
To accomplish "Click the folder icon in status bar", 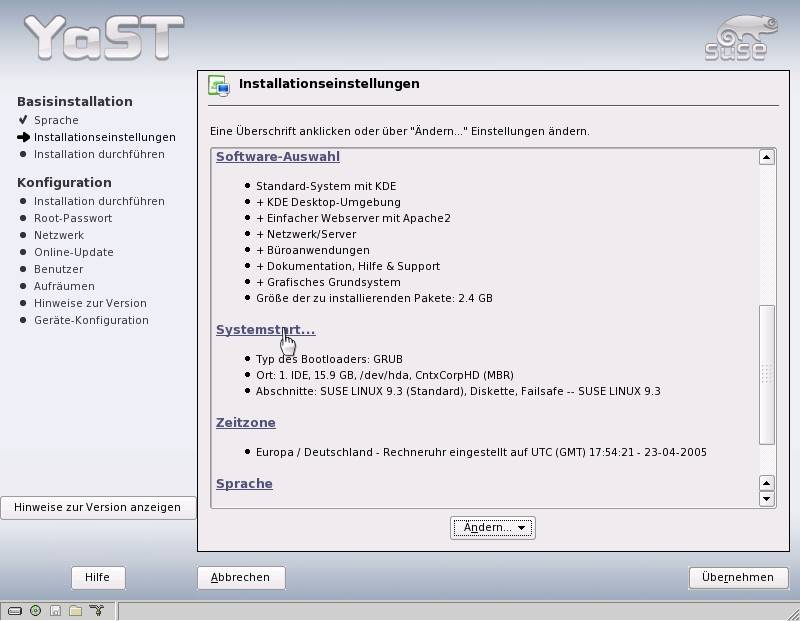I will click(x=76, y=611).
